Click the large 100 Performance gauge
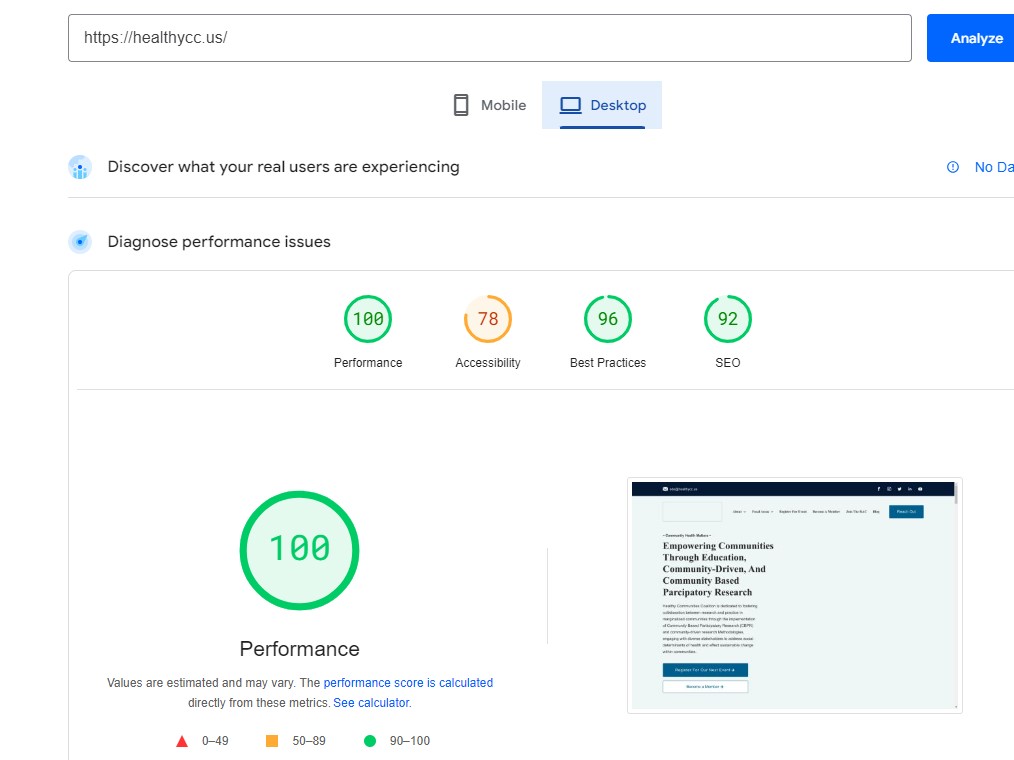Screen dimensions: 1014x760 (x=299, y=550)
